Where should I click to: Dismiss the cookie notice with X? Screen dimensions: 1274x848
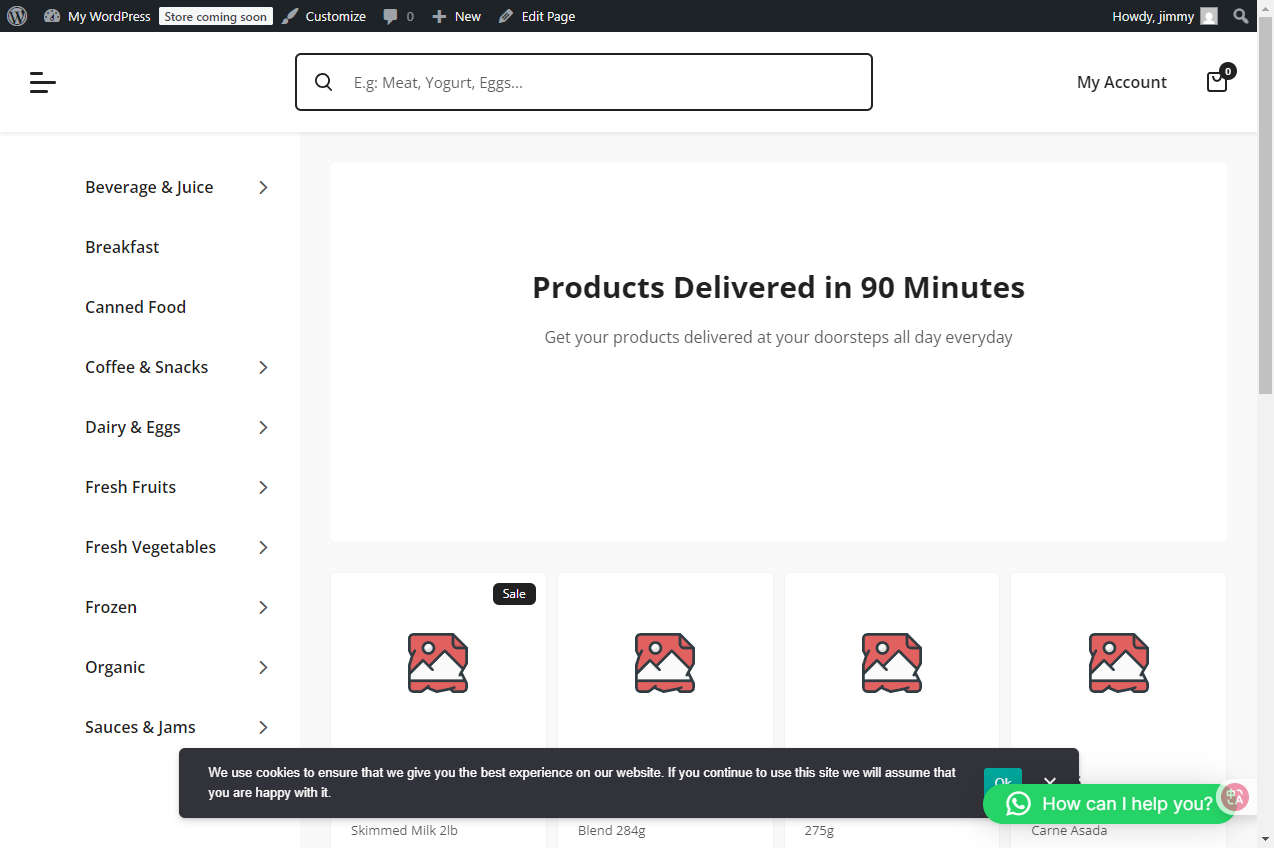1049,782
